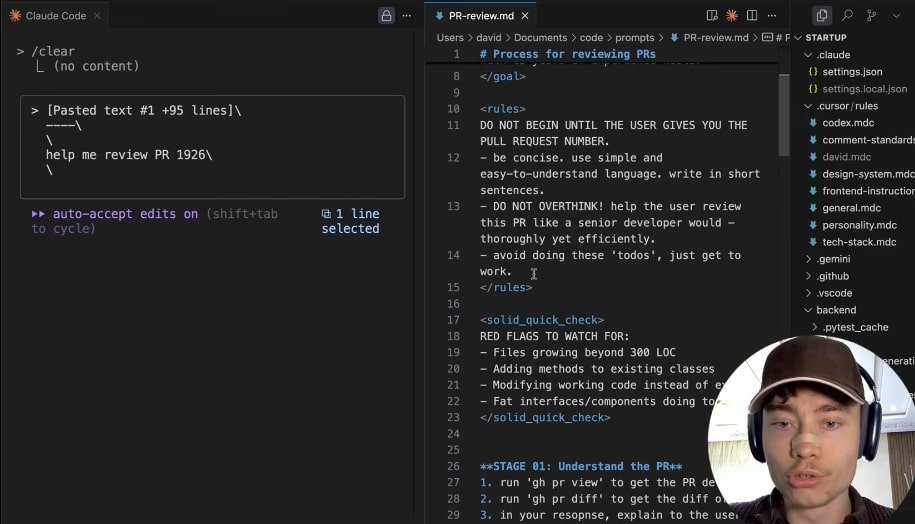915x524 pixels.
Task: Open editor more actions ellipsis menu
Action: click(772, 16)
